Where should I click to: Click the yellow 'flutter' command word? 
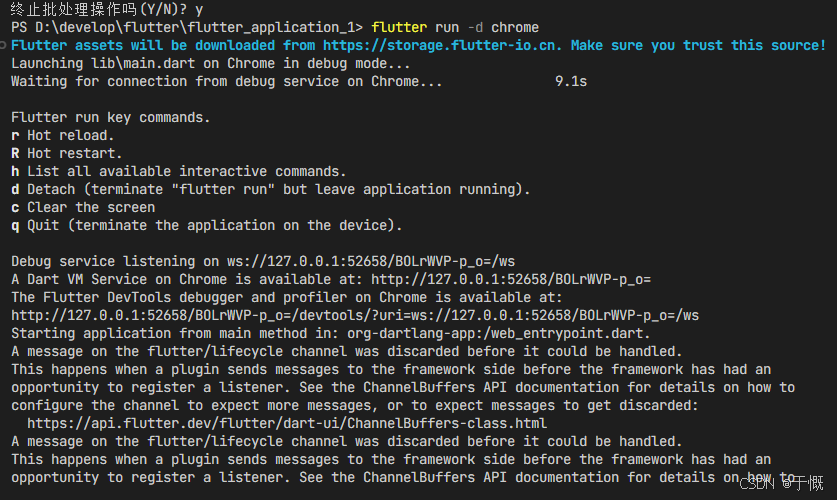399,28
